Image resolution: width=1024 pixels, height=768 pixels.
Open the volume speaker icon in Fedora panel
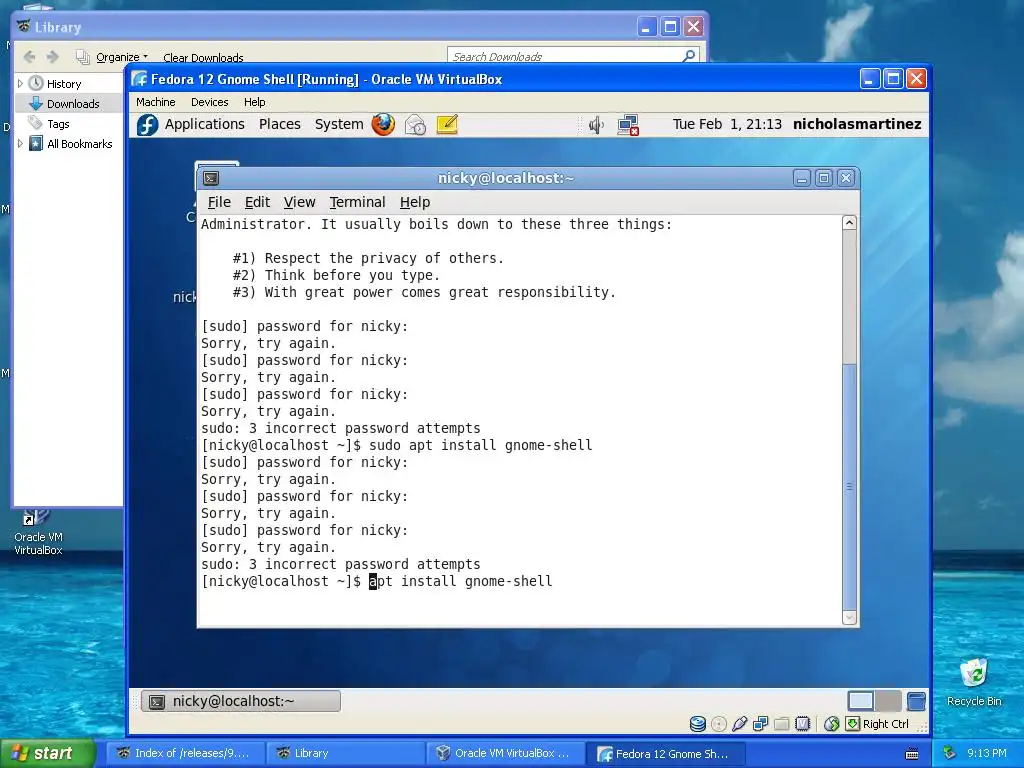[x=596, y=125]
